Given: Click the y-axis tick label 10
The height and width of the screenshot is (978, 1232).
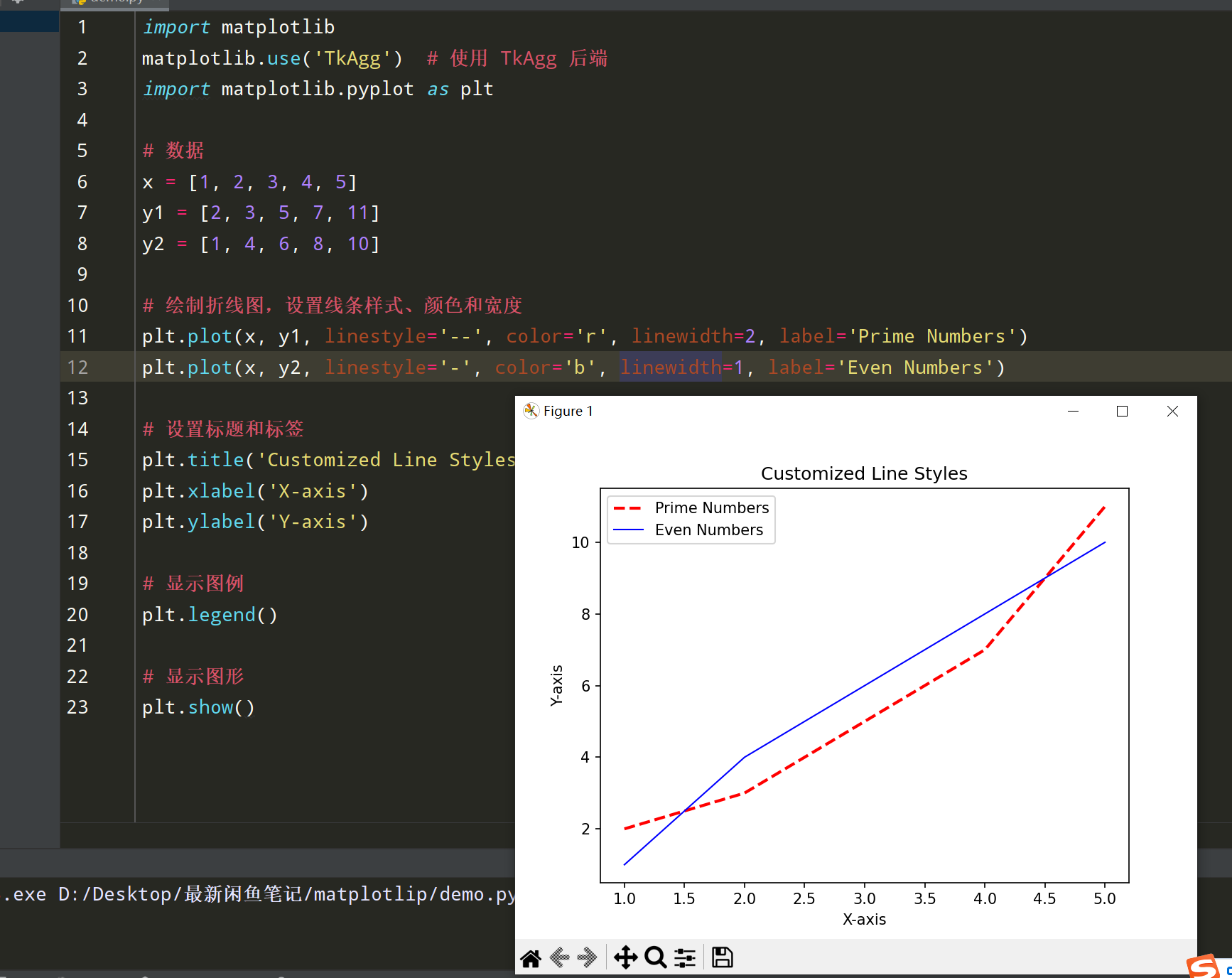Looking at the screenshot, I should [x=580, y=543].
